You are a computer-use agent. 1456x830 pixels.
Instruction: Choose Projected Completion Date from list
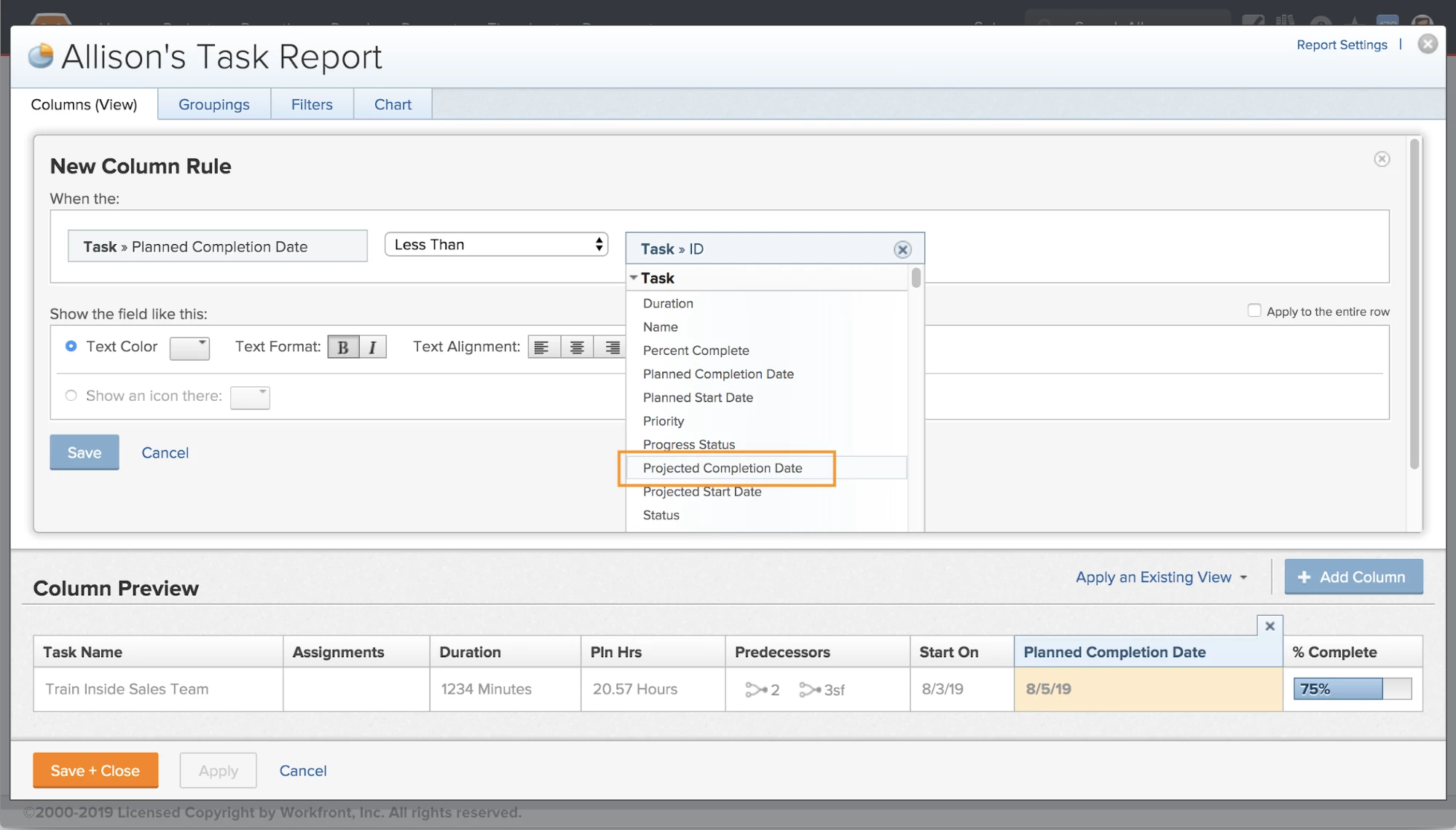[723, 468]
